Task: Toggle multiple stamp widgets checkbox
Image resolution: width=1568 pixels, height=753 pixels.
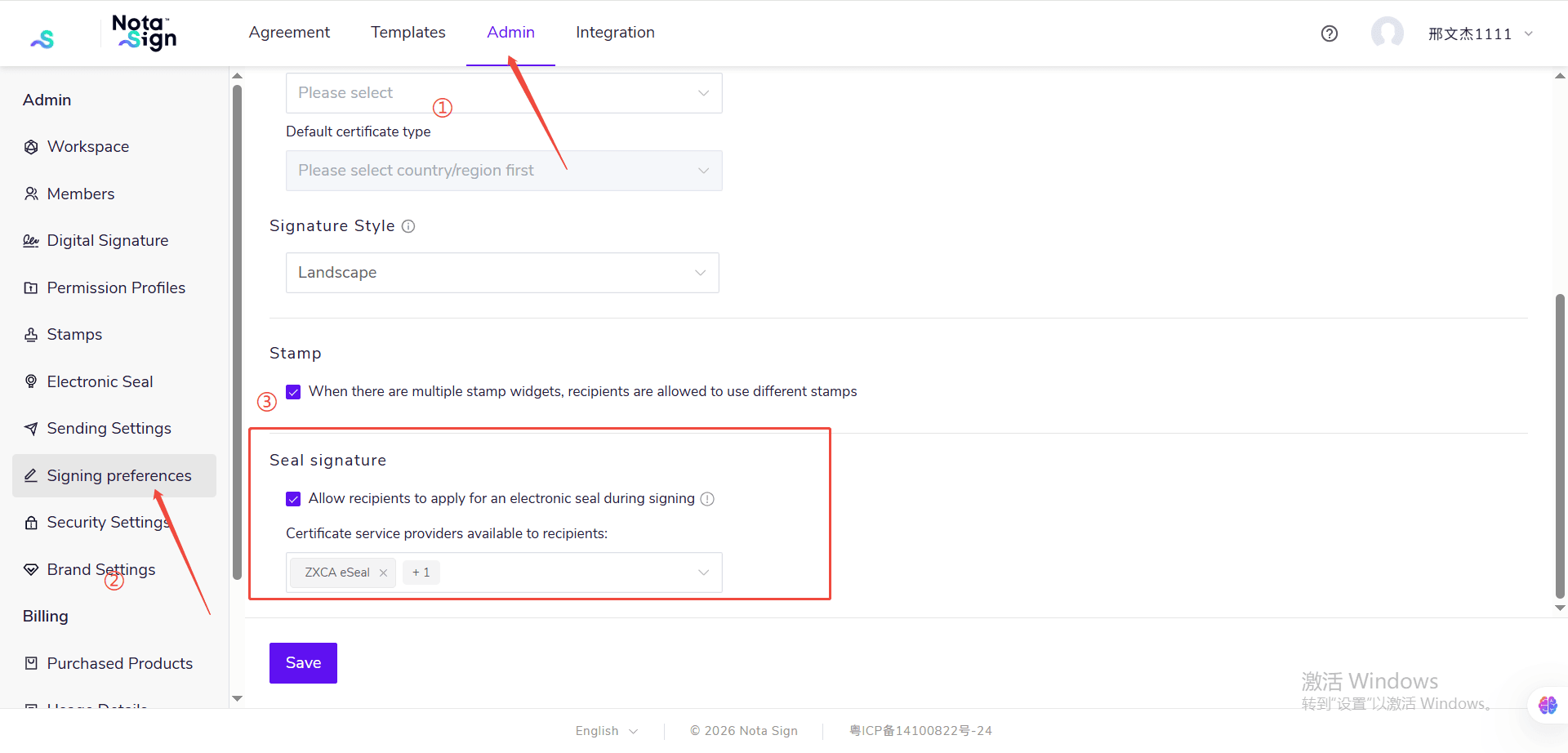Action: (293, 392)
